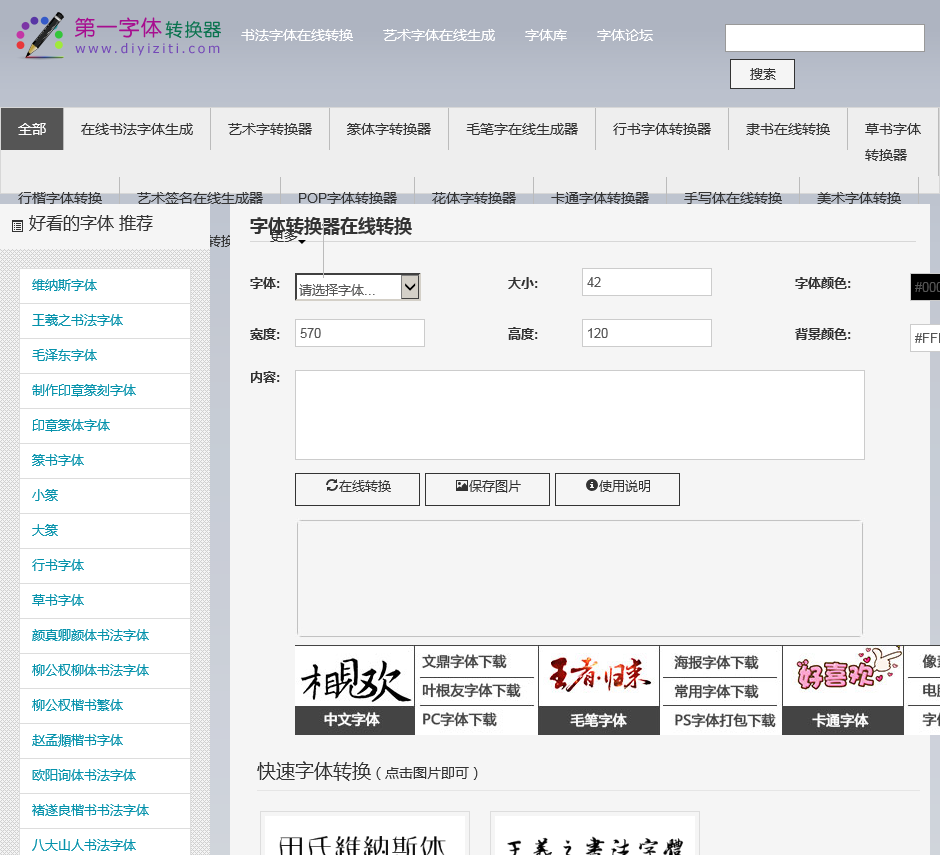Click the 文鼎字体下载 link
The width and height of the screenshot is (940, 855).
pyautogui.click(x=464, y=661)
